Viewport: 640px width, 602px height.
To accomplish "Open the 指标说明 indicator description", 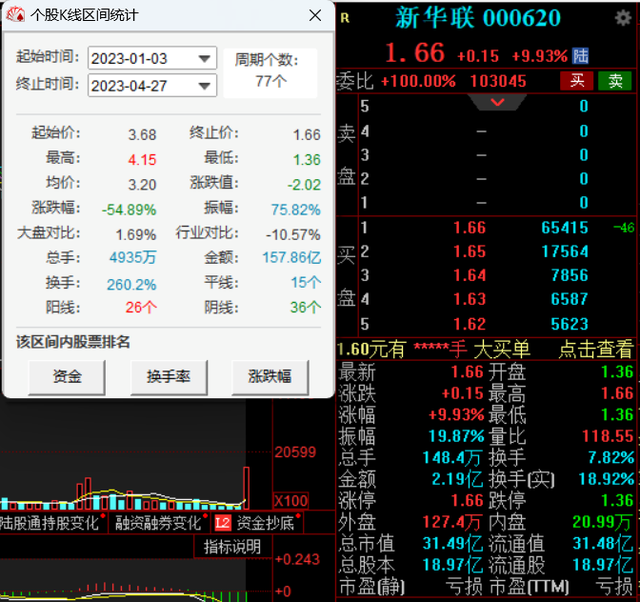I will point(232,547).
